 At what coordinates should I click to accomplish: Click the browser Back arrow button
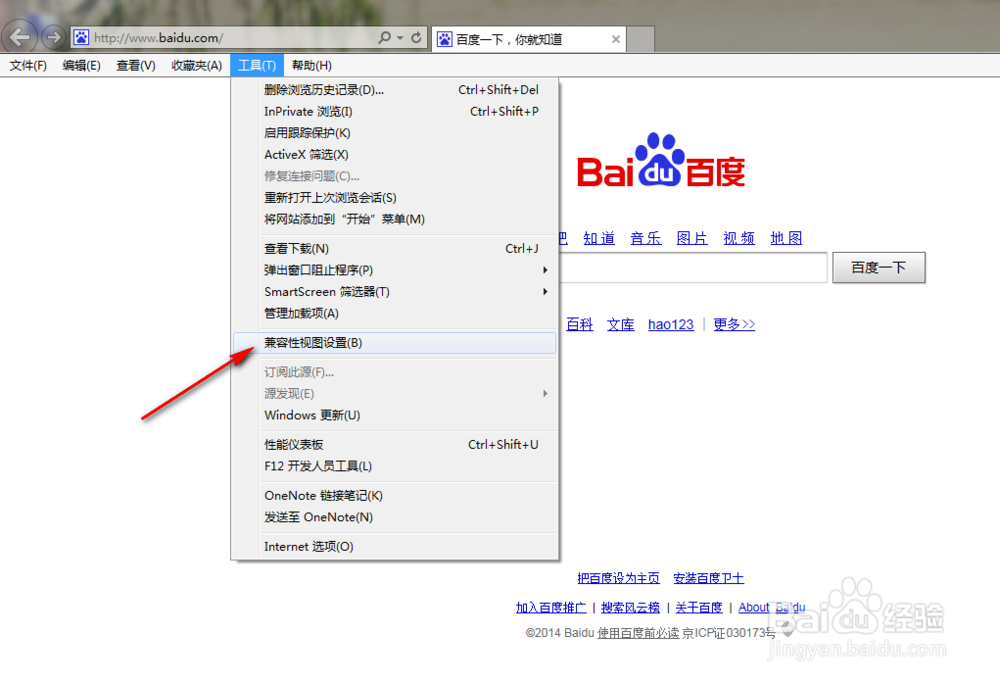20,37
